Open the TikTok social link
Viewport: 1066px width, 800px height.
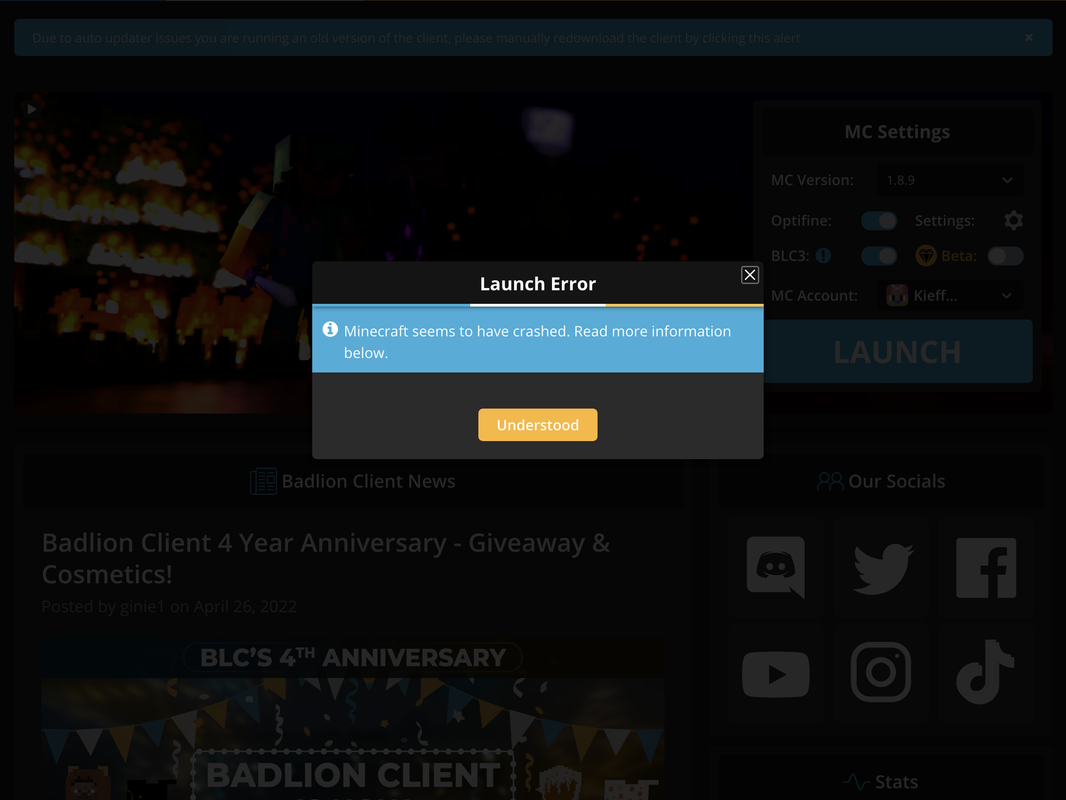(986, 673)
